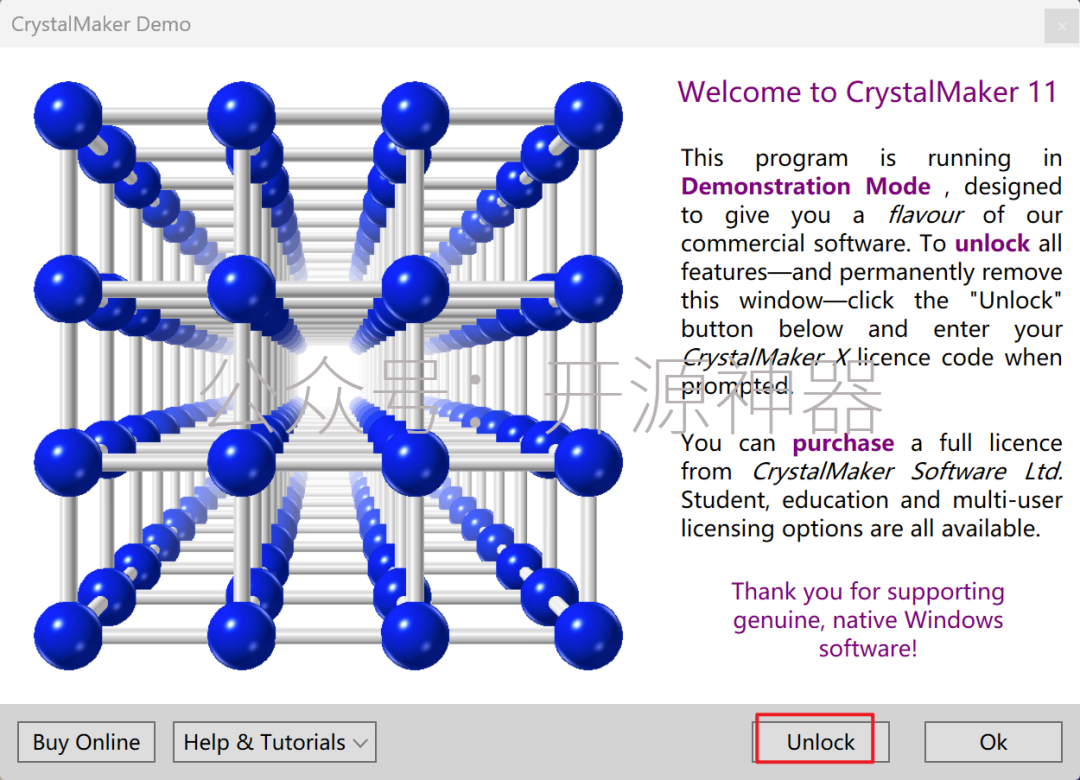Close the CrystalMaker Demo dialog
The height and width of the screenshot is (780, 1080).
coord(1061,26)
